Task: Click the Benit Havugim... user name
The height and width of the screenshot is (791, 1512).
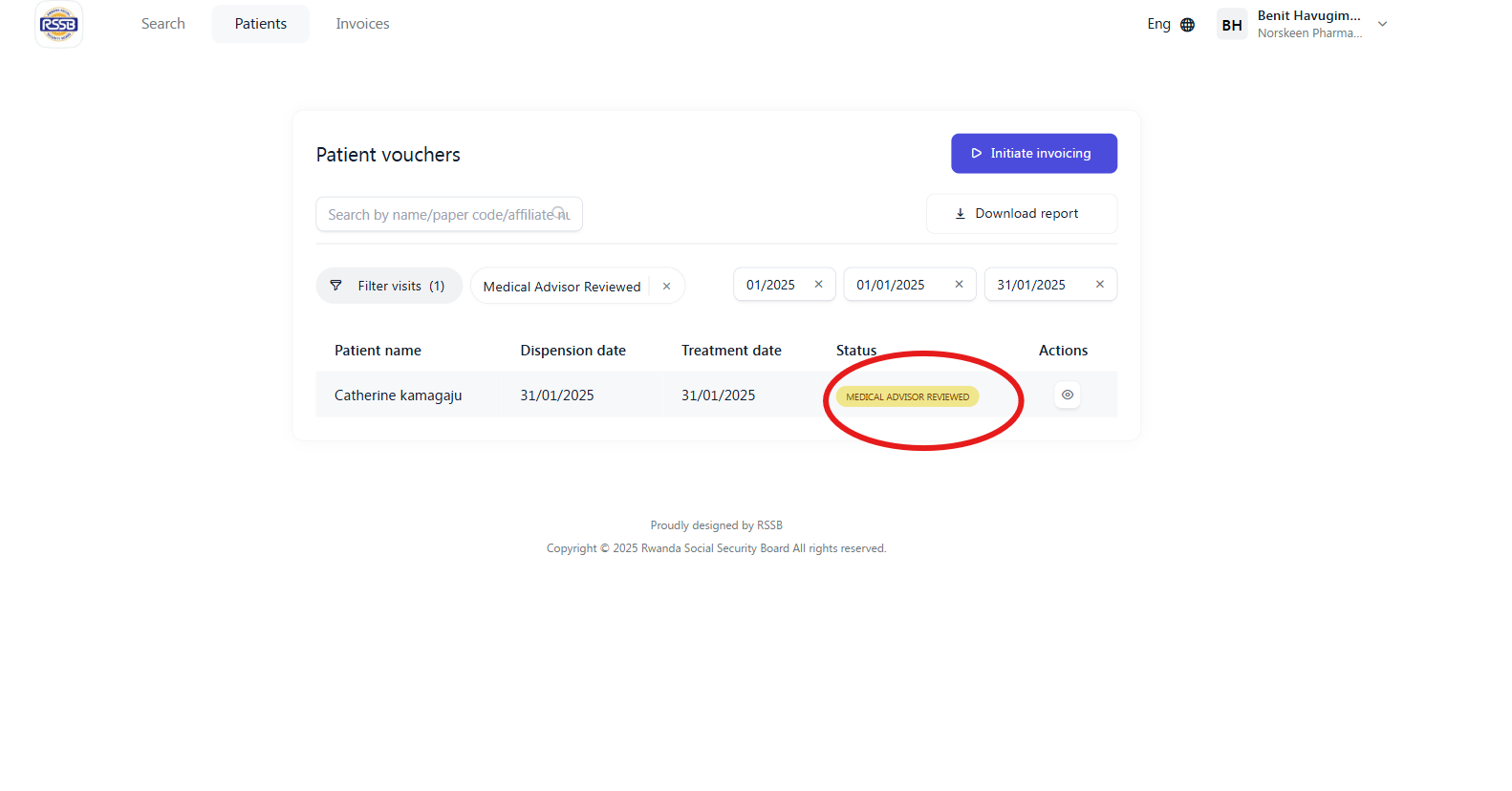Action: 1308,15
